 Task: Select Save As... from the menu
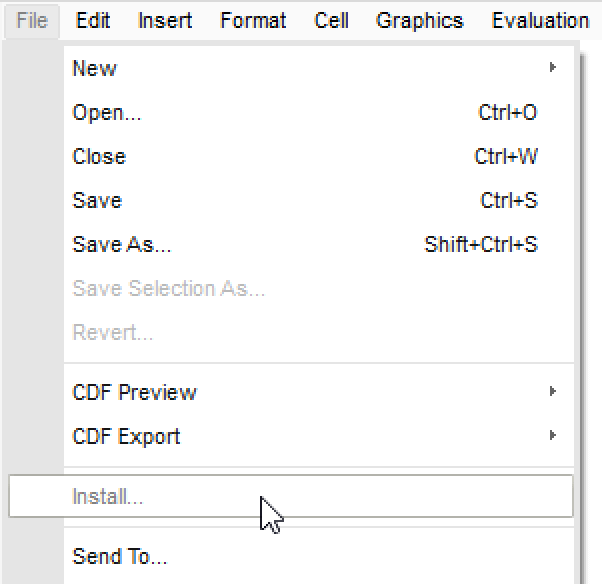122,245
